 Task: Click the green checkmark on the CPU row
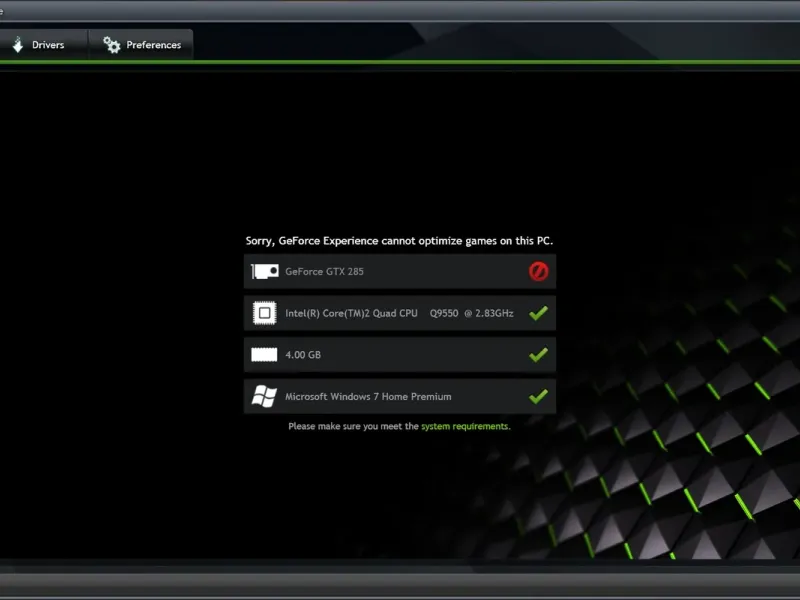click(x=538, y=313)
